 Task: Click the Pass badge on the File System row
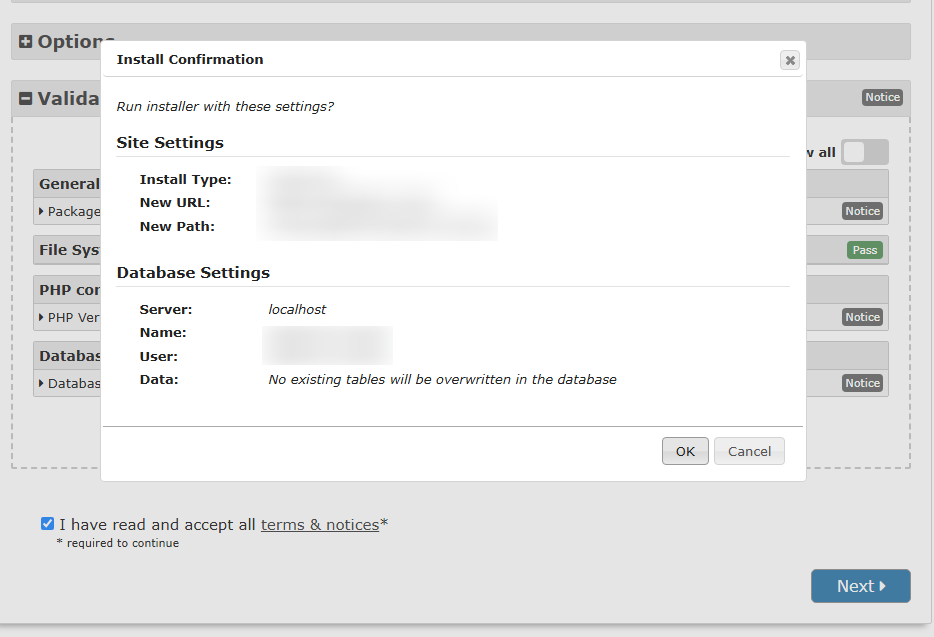865,250
